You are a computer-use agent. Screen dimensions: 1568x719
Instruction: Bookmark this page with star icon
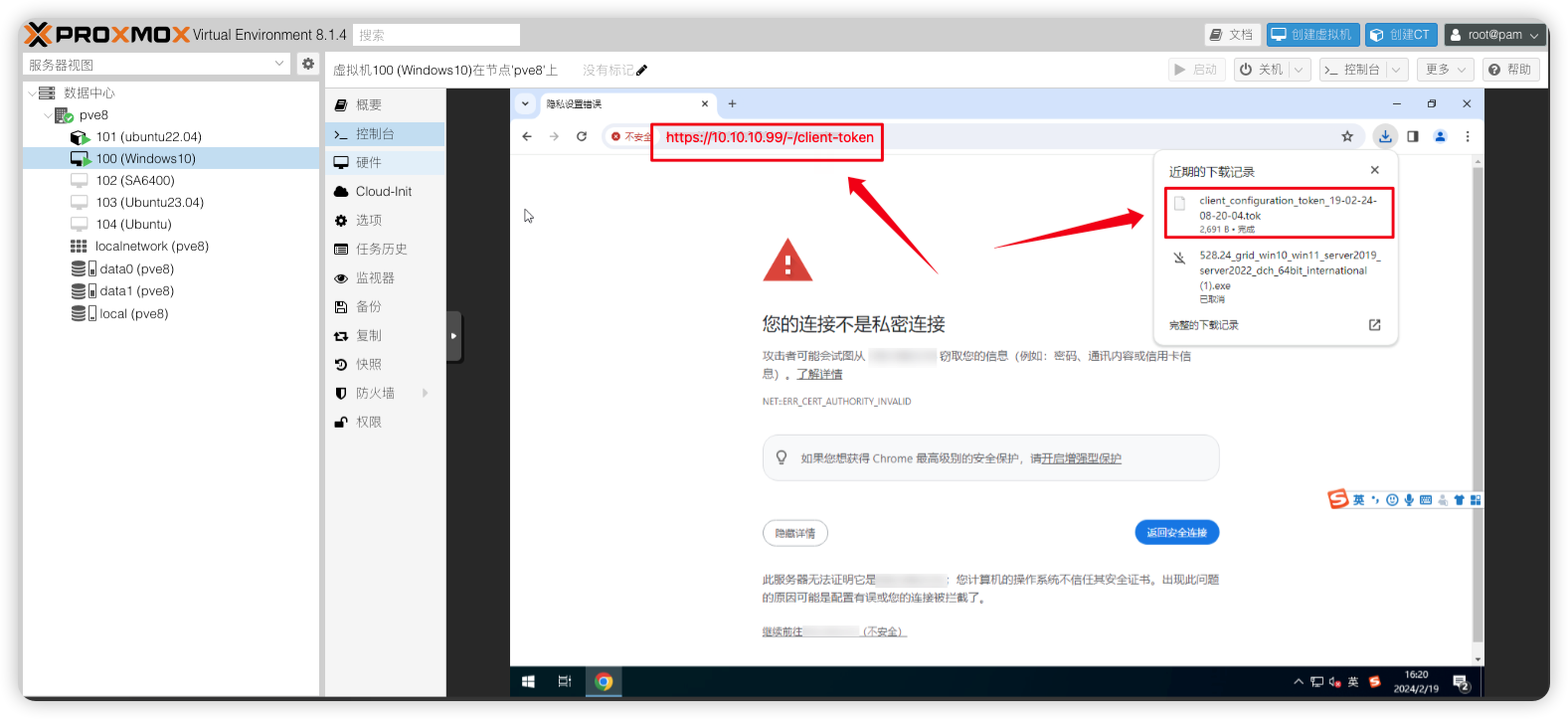(x=1347, y=136)
